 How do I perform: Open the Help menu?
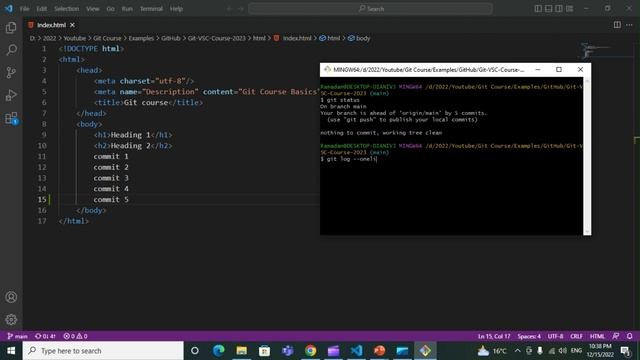click(x=176, y=9)
